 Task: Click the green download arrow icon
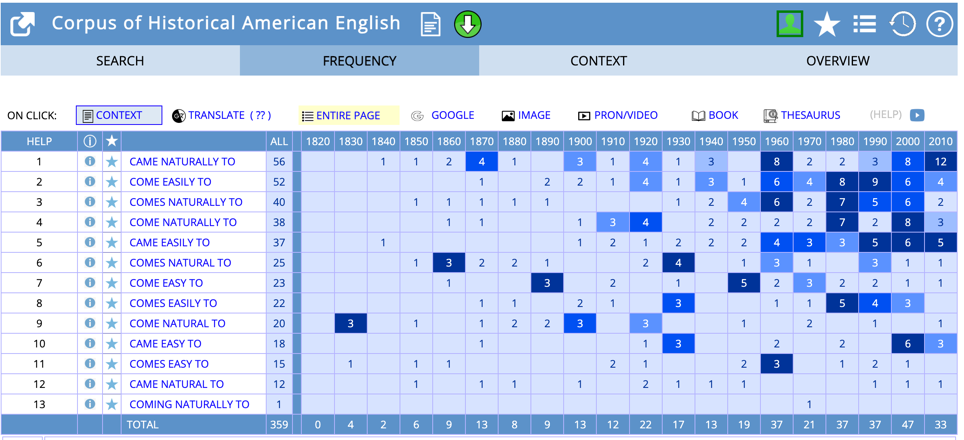tap(468, 25)
